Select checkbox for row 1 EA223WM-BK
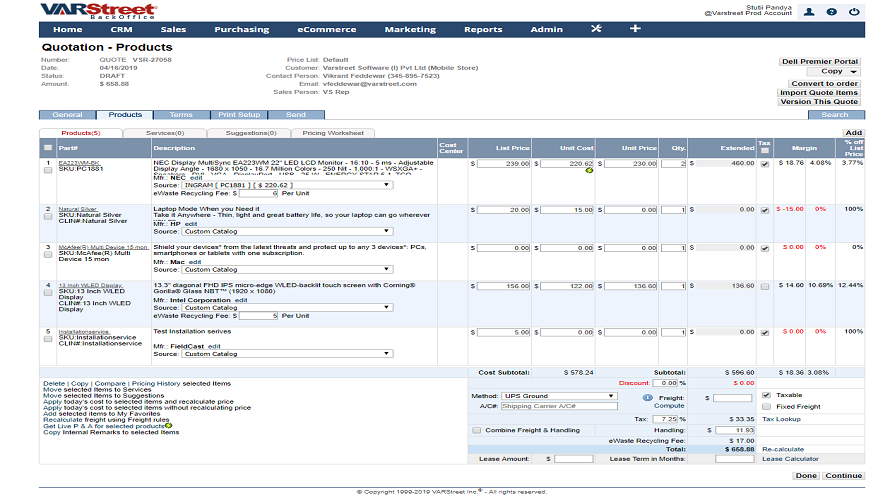This screenshot has height=500, width=890. [x=48, y=170]
